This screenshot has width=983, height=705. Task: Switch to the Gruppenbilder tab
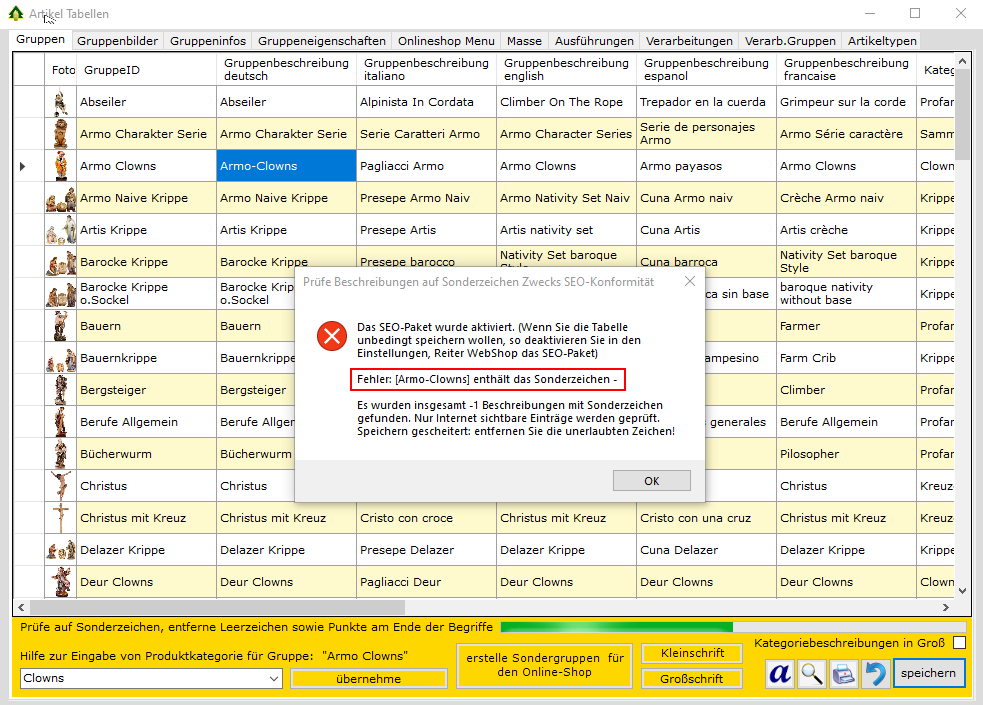click(117, 41)
